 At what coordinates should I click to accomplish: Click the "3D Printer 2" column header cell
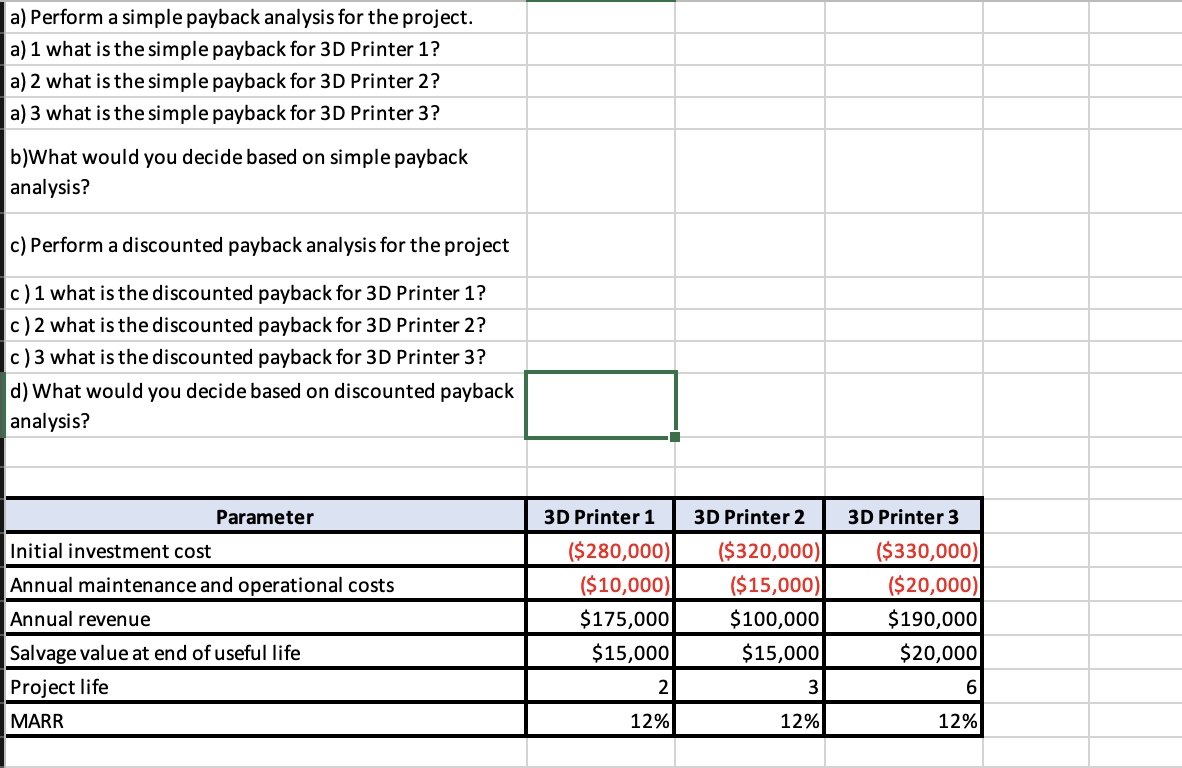pyautogui.click(x=751, y=517)
